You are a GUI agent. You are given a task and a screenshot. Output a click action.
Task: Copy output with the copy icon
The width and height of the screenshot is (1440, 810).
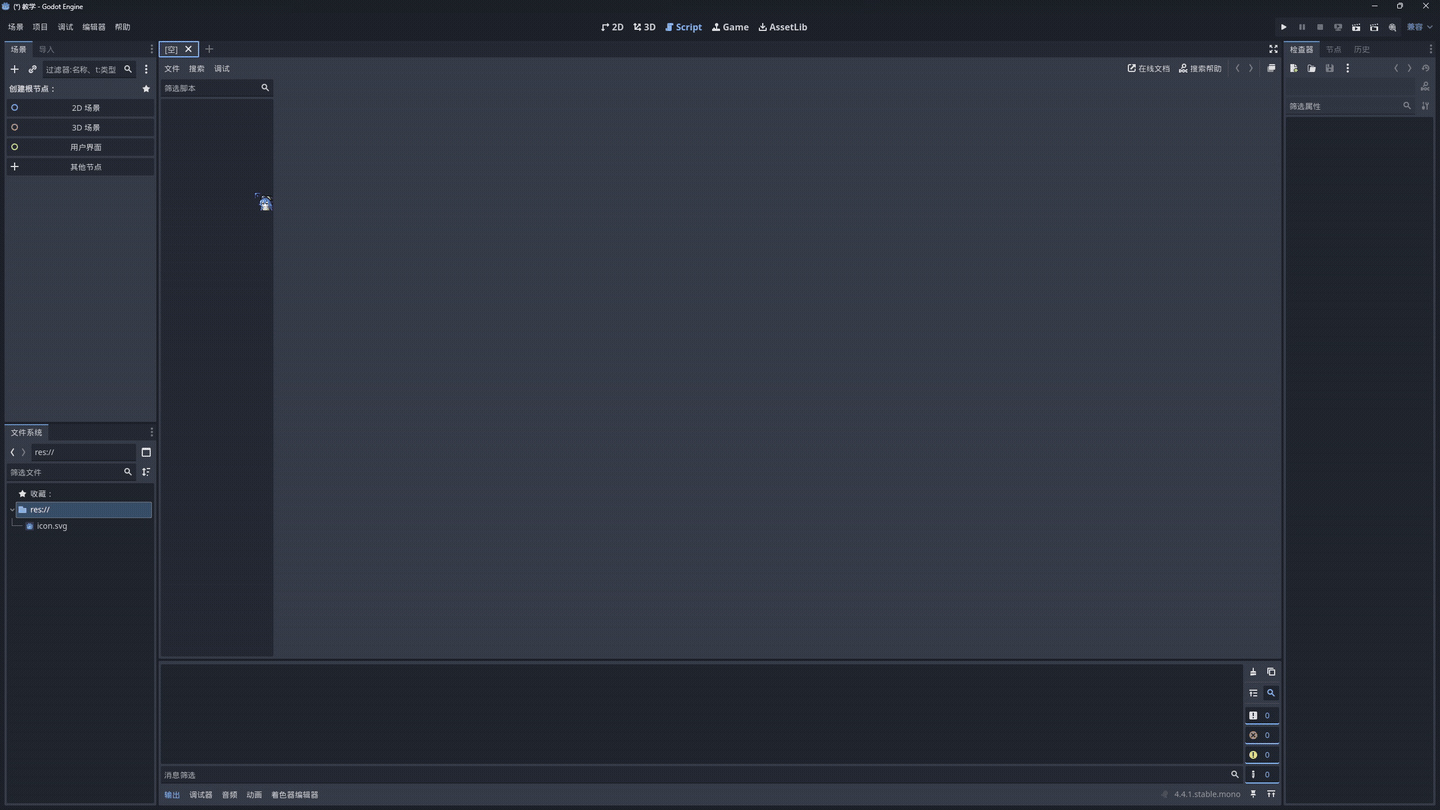tap(1271, 672)
